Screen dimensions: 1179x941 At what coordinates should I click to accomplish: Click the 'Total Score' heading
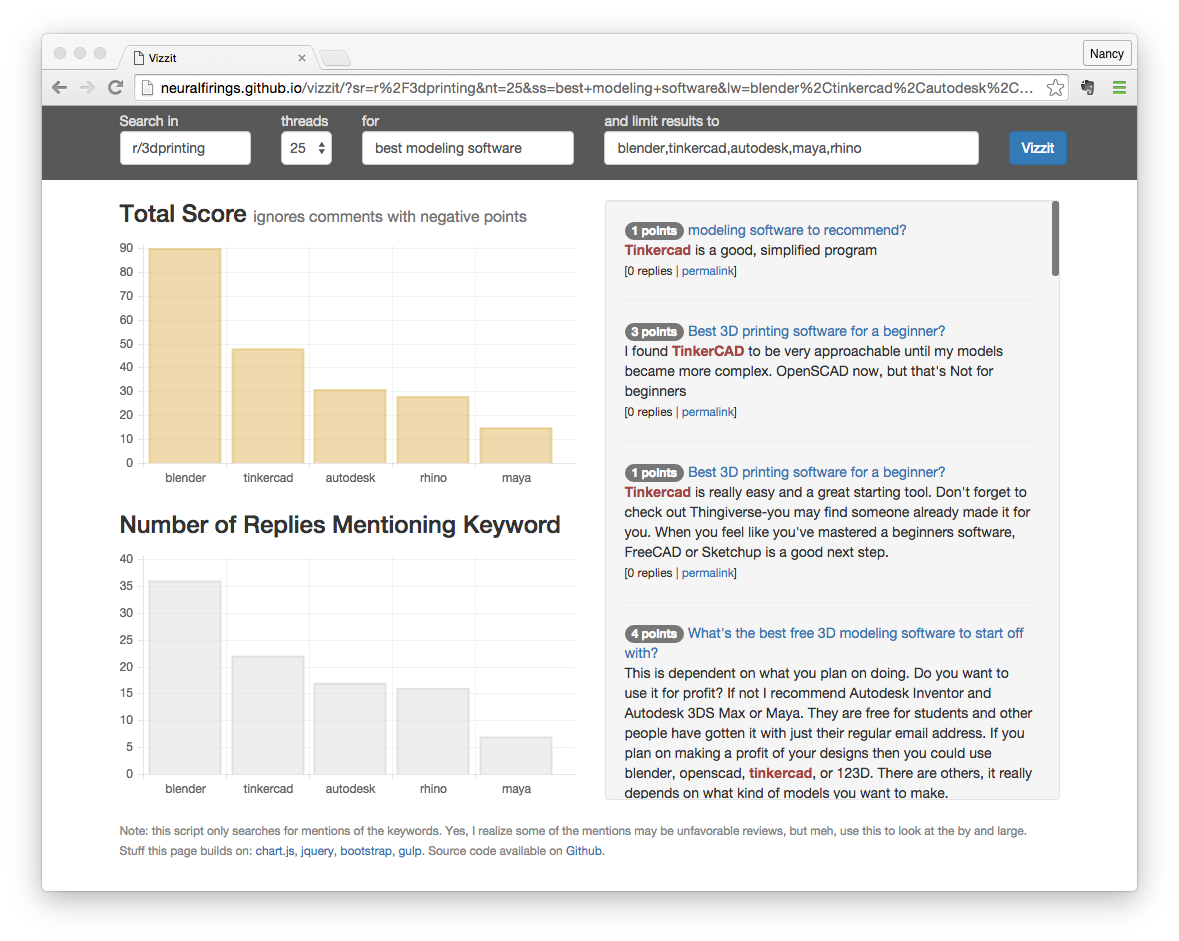click(183, 214)
